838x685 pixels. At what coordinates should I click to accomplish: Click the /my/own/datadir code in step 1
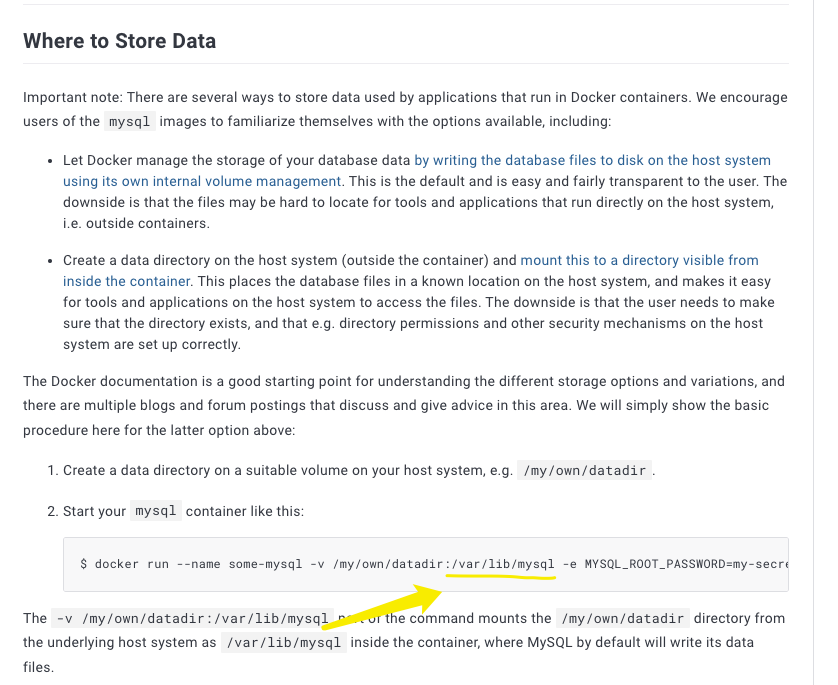click(585, 470)
